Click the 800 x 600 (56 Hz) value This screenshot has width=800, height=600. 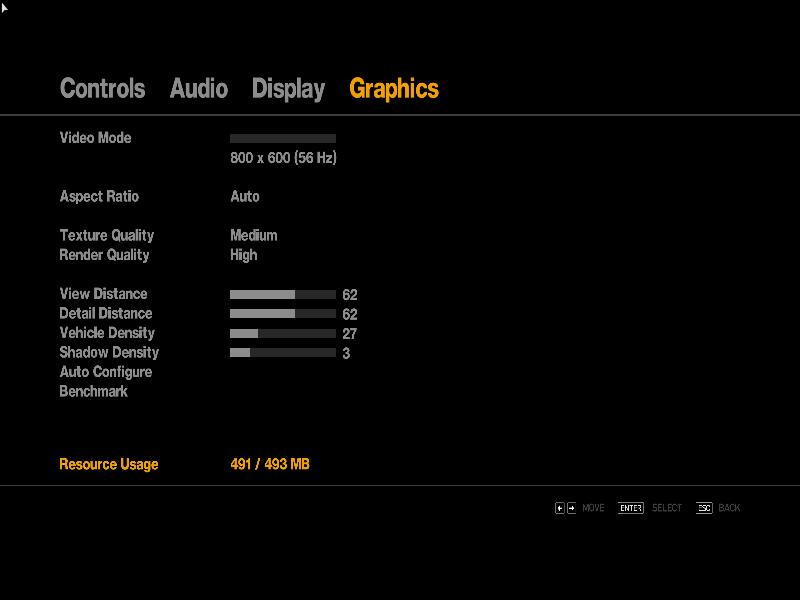pos(283,158)
